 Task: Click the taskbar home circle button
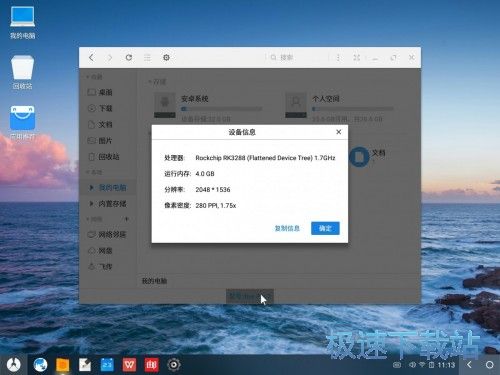(489, 365)
